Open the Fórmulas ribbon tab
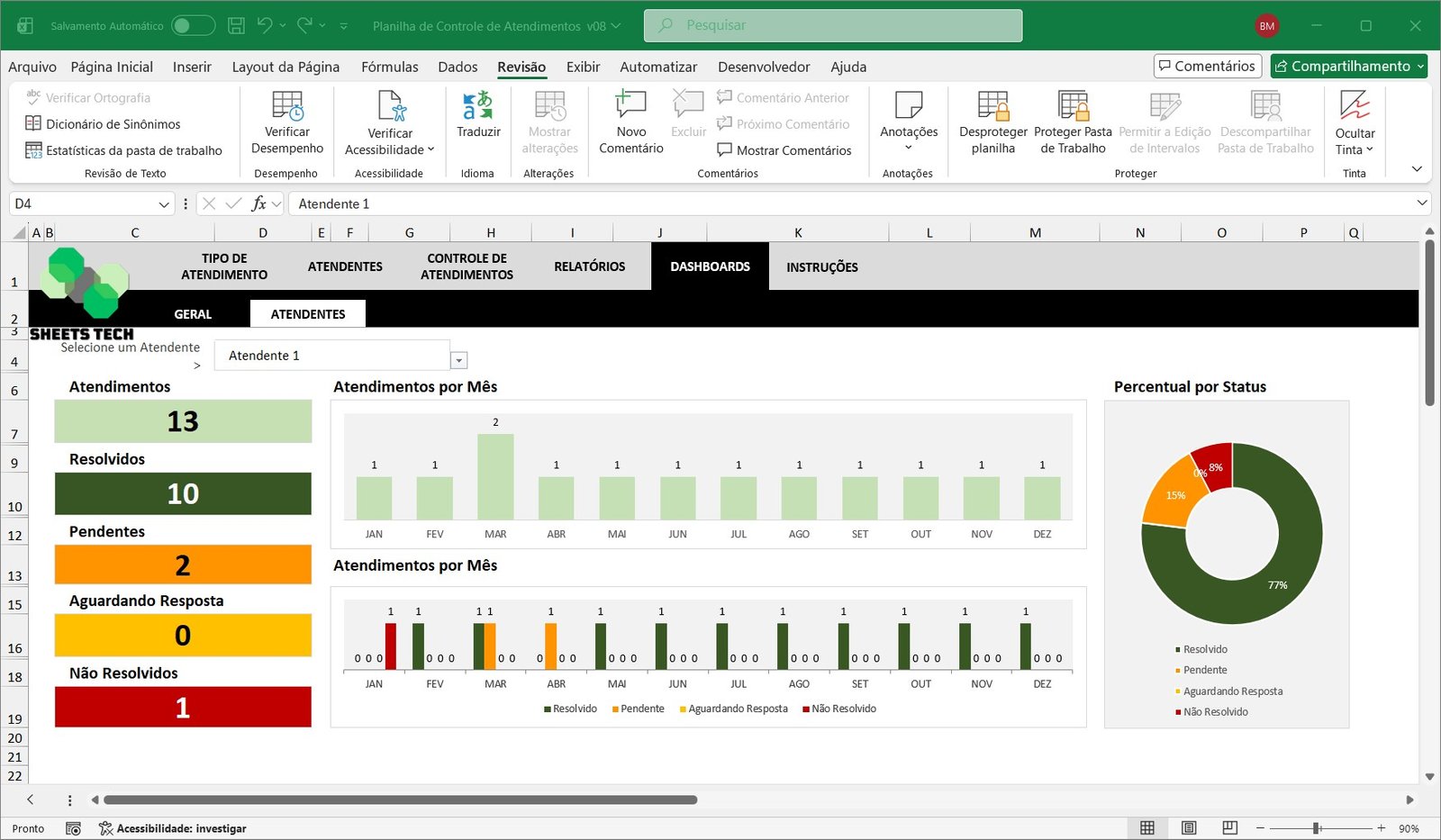 click(x=389, y=67)
